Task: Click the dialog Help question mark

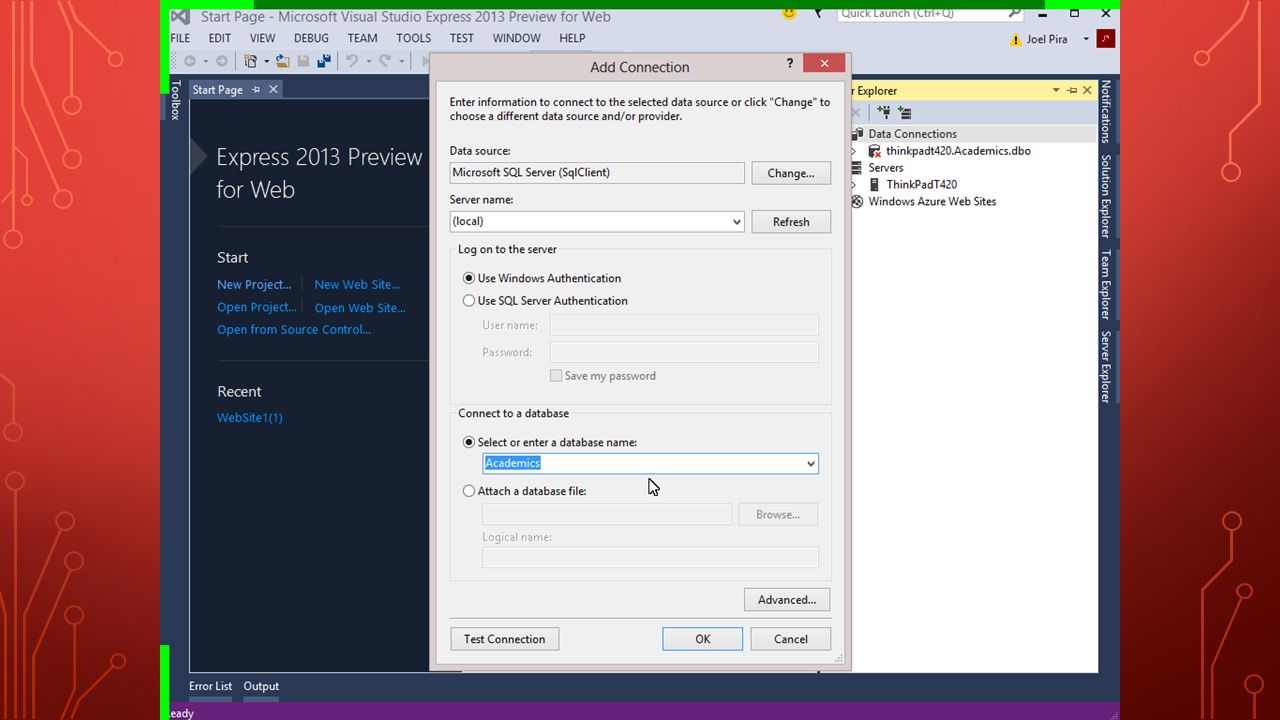Action: [790, 63]
